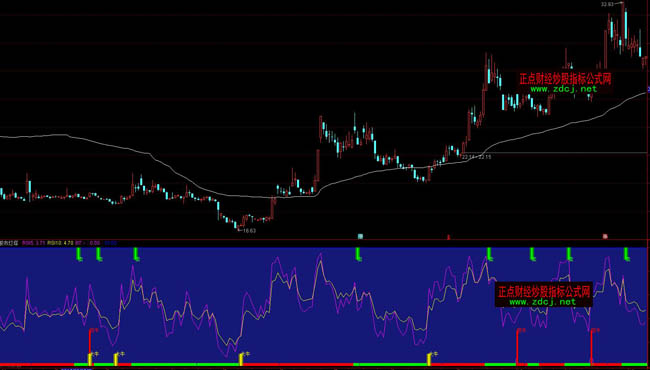Image resolution: width=650 pixels, height=370 pixels.
Task: Click the red Chinese watermark in upper chart
Action: [565, 79]
